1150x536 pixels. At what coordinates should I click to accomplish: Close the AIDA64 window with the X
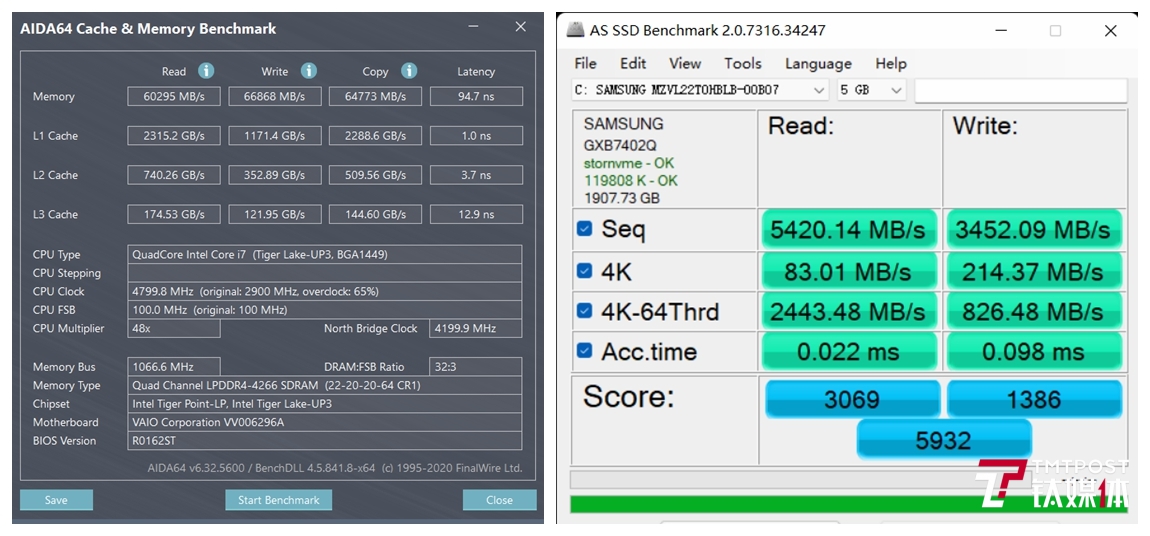click(x=521, y=27)
